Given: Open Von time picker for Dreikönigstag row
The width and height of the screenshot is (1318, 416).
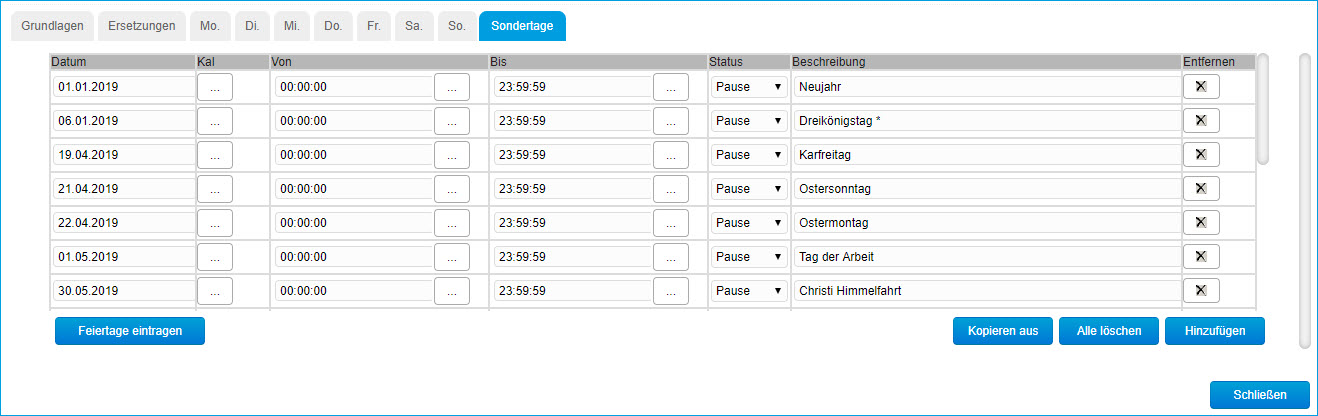Looking at the screenshot, I should [452, 121].
